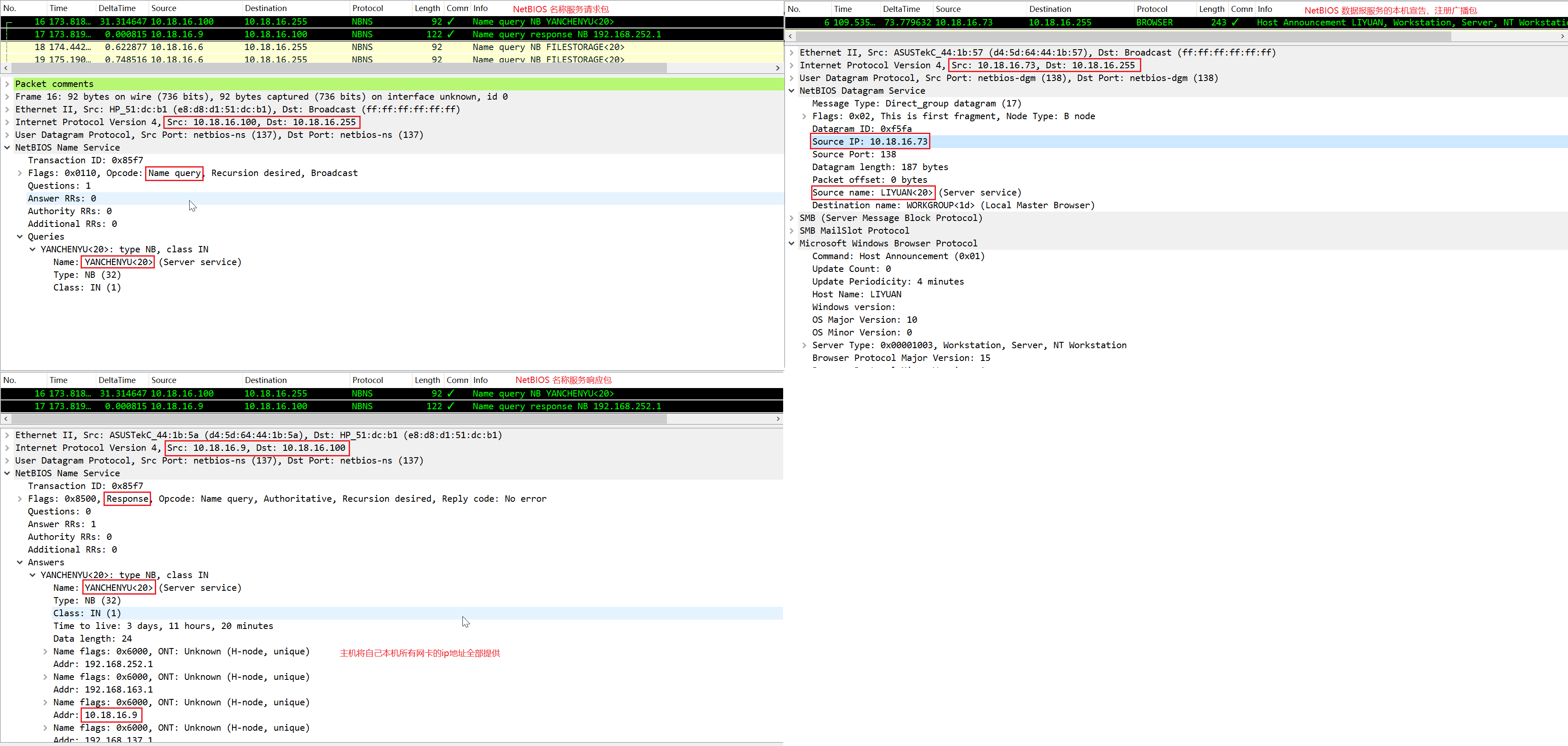Collapse the Answers subtree in the response

20,562
